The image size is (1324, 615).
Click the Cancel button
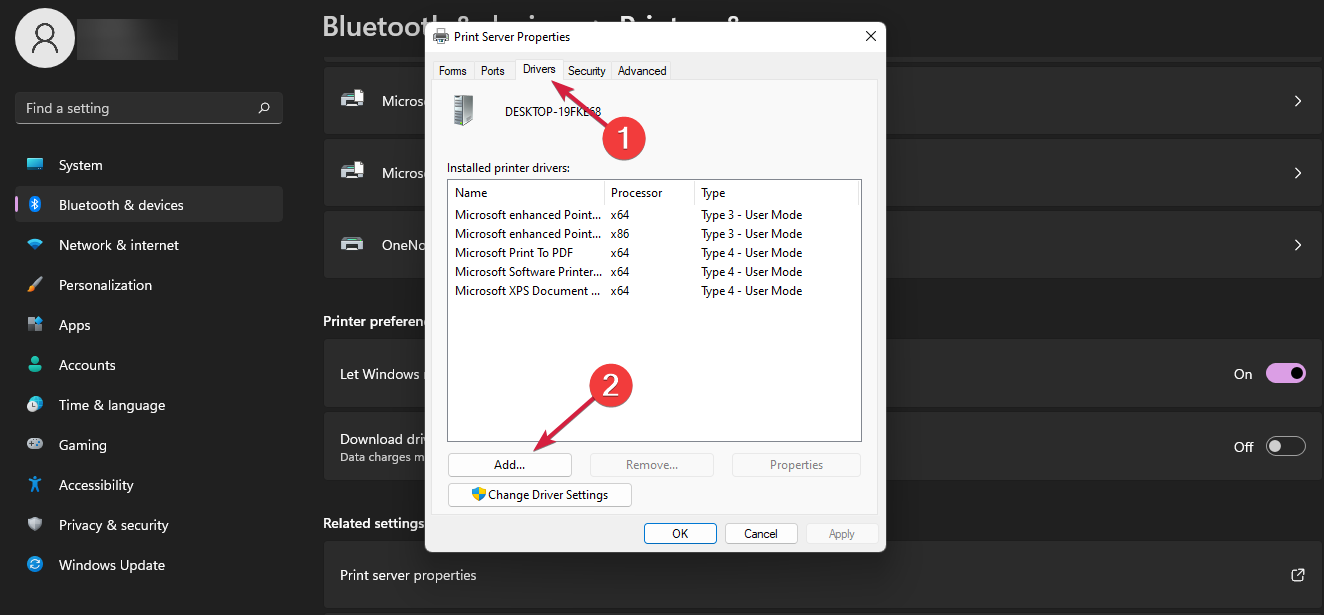(x=761, y=534)
